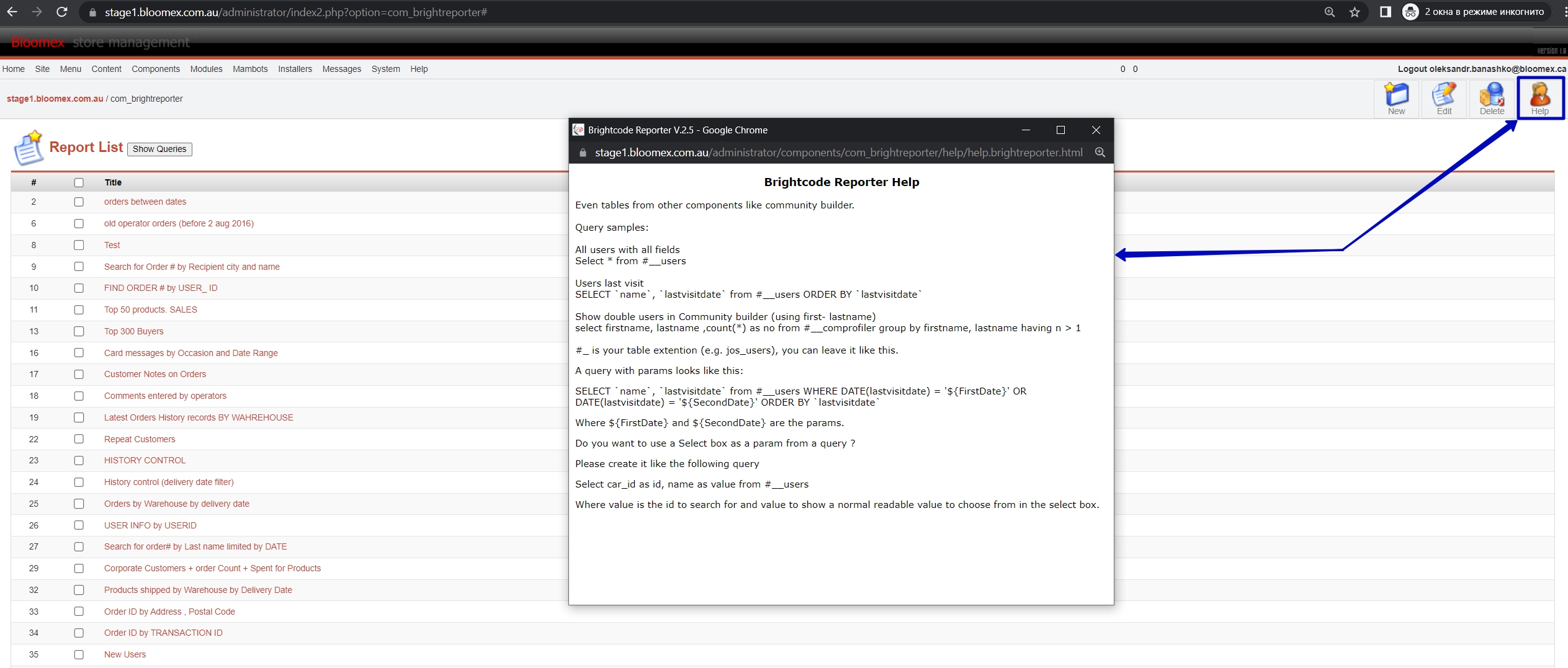Open 'Corporate Customers + order Count + Spent for Products'

click(x=212, y=568)
